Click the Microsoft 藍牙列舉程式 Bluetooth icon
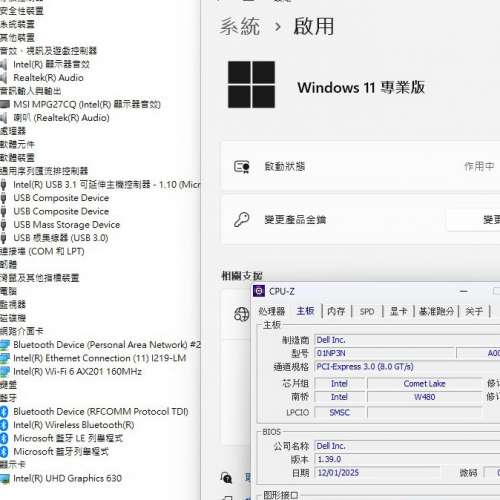This screenshot has height=500, width=500. pos(4,451)
